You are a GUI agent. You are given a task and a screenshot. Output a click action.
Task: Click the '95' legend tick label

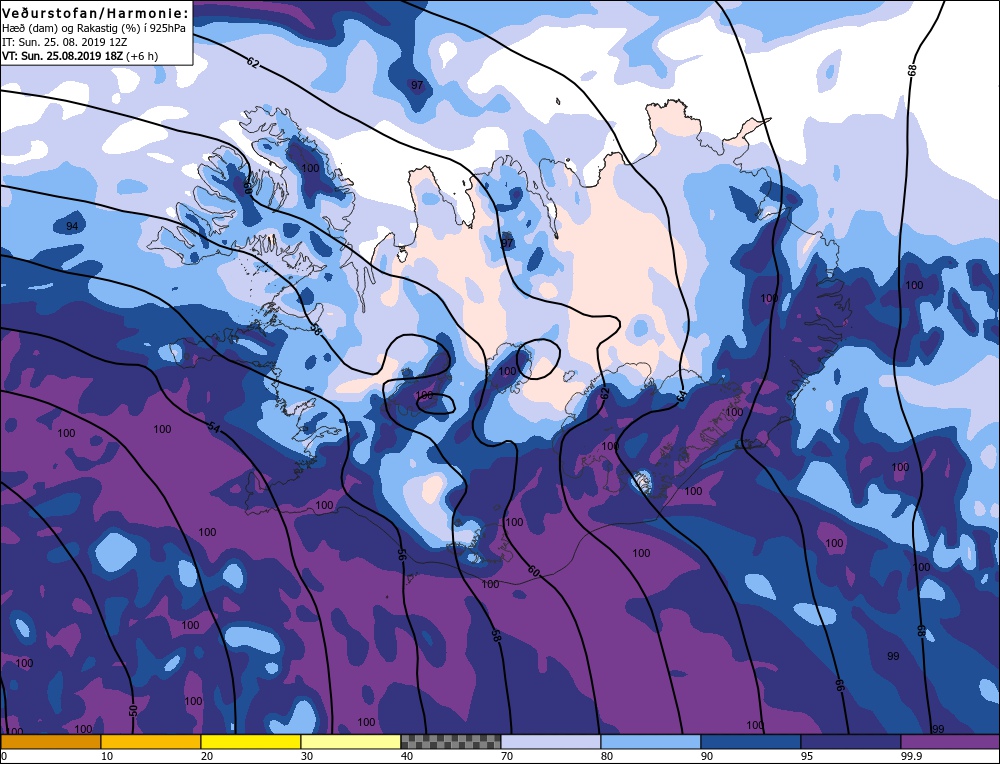pos(807,756)
